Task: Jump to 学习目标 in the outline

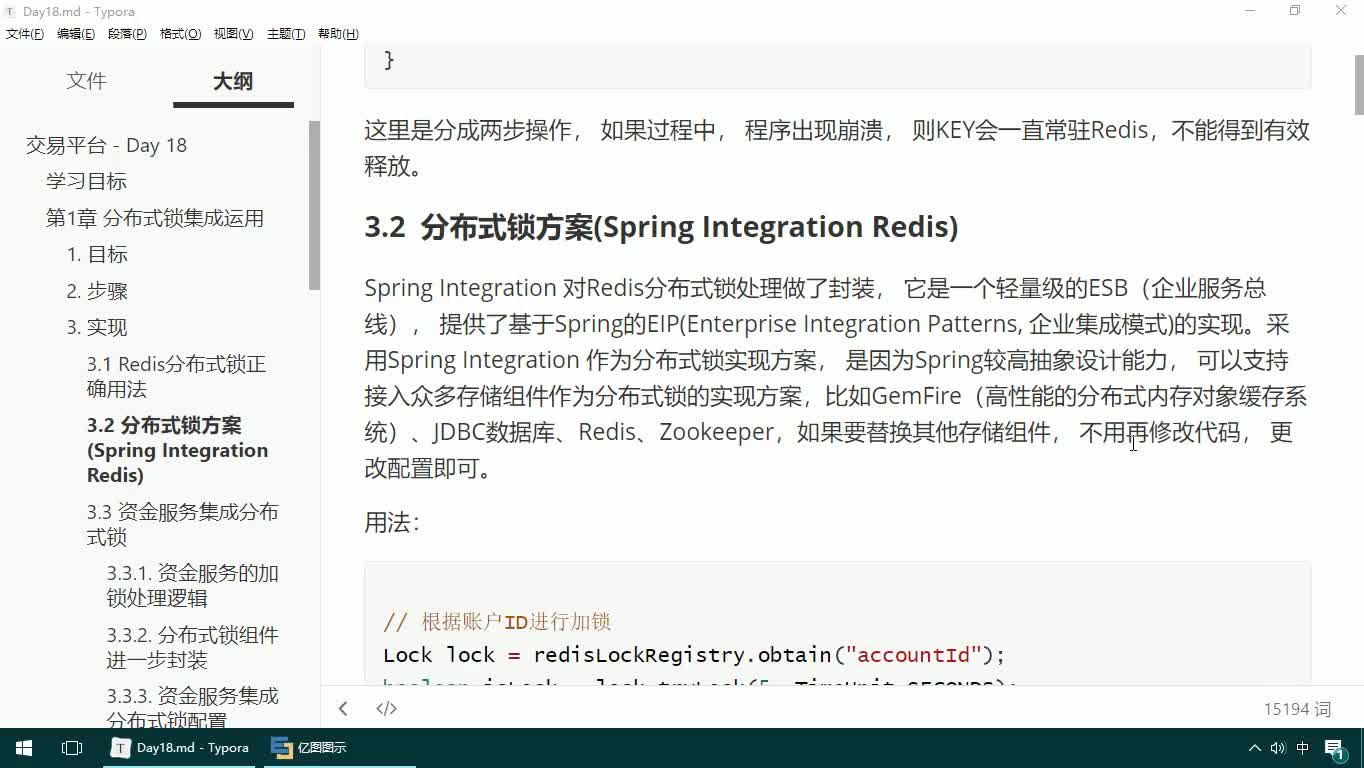Action: point(86,181)
